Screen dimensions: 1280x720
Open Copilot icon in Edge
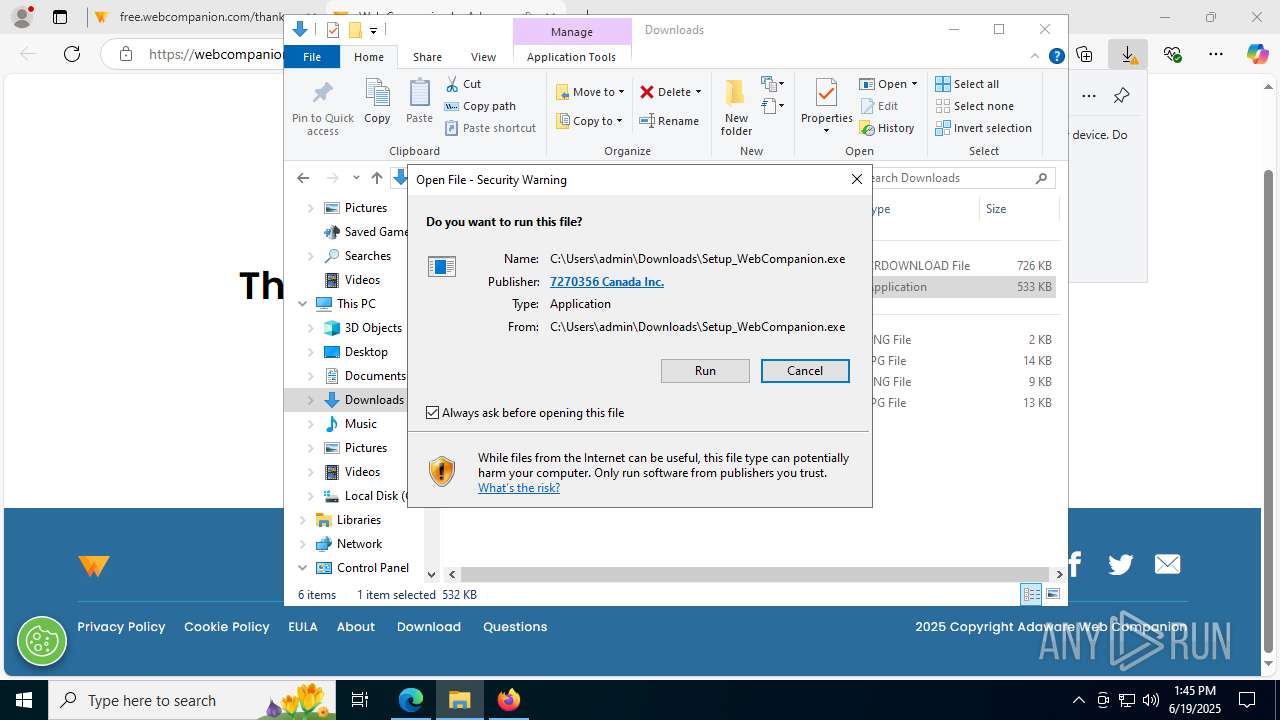(x=1258, y=54)
